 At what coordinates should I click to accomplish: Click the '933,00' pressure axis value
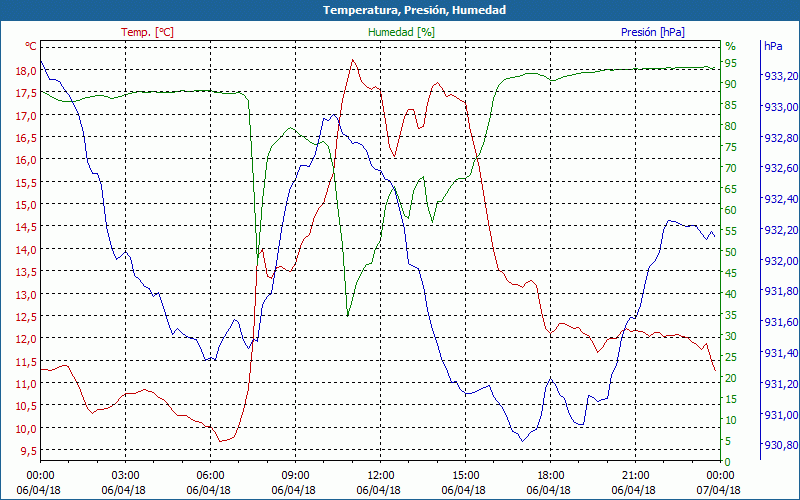tap(781, 107)
